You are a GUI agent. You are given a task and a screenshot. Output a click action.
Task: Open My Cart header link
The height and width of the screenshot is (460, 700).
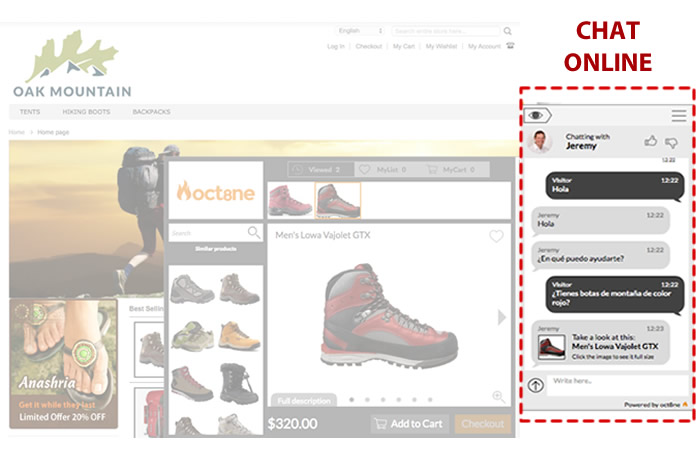pyautogui.click(x=404, y=46)
